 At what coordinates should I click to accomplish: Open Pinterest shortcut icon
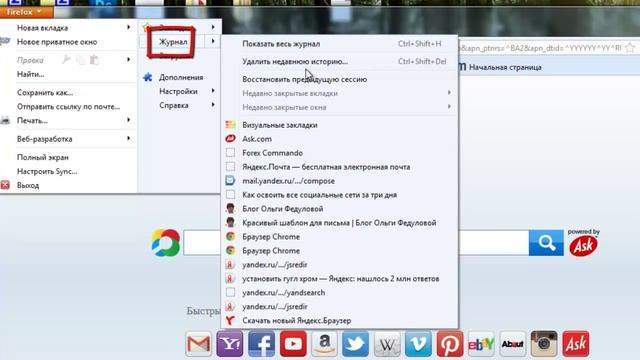[x=450, y=344]
